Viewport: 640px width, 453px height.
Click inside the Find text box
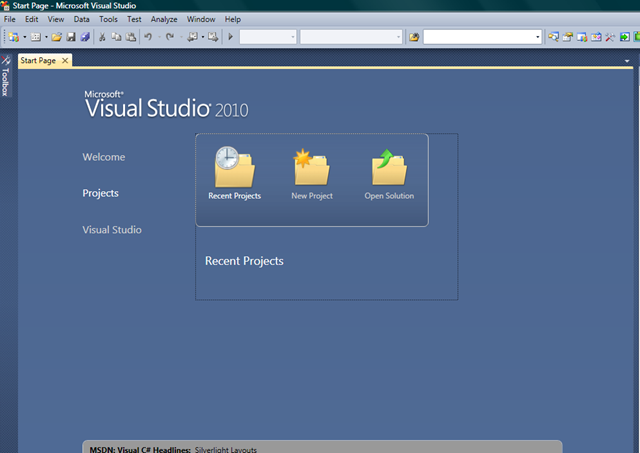coord(478,37)
